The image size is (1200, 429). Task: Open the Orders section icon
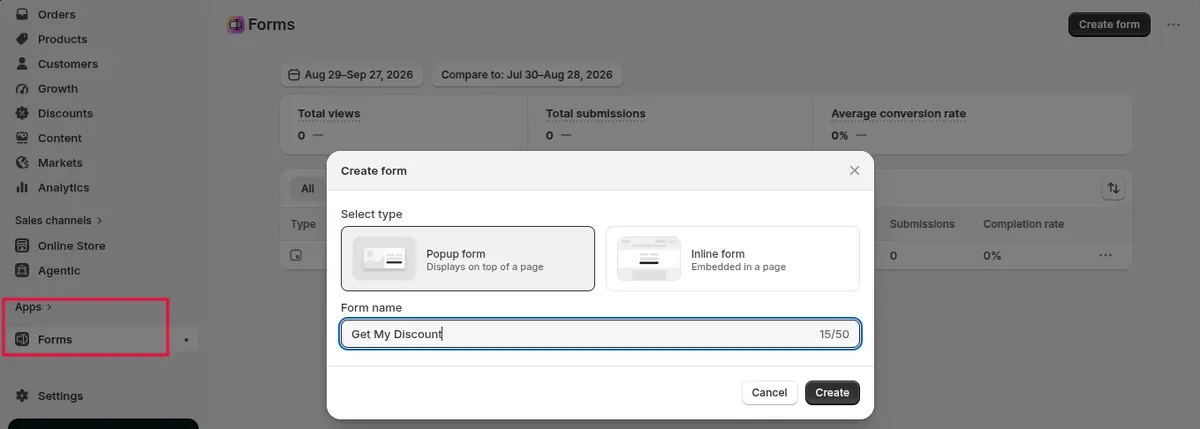click(22, 15)
